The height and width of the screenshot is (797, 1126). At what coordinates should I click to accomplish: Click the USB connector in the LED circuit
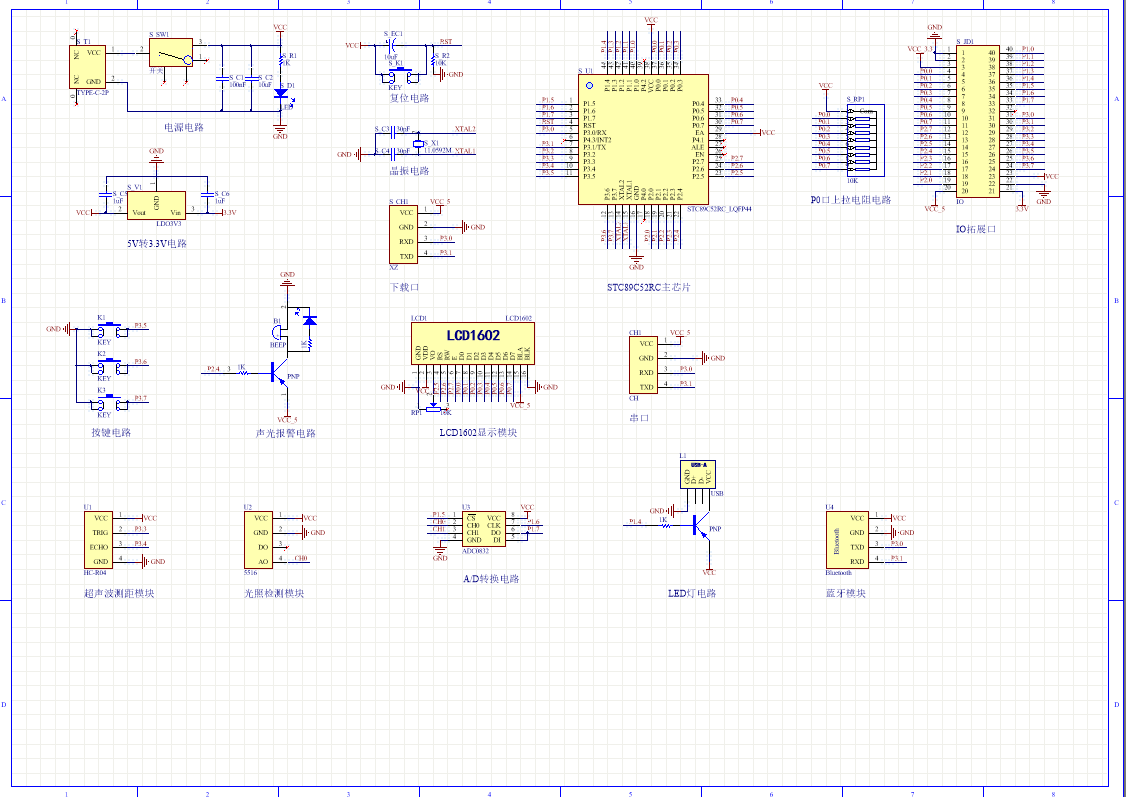click(x=698, y=474)
